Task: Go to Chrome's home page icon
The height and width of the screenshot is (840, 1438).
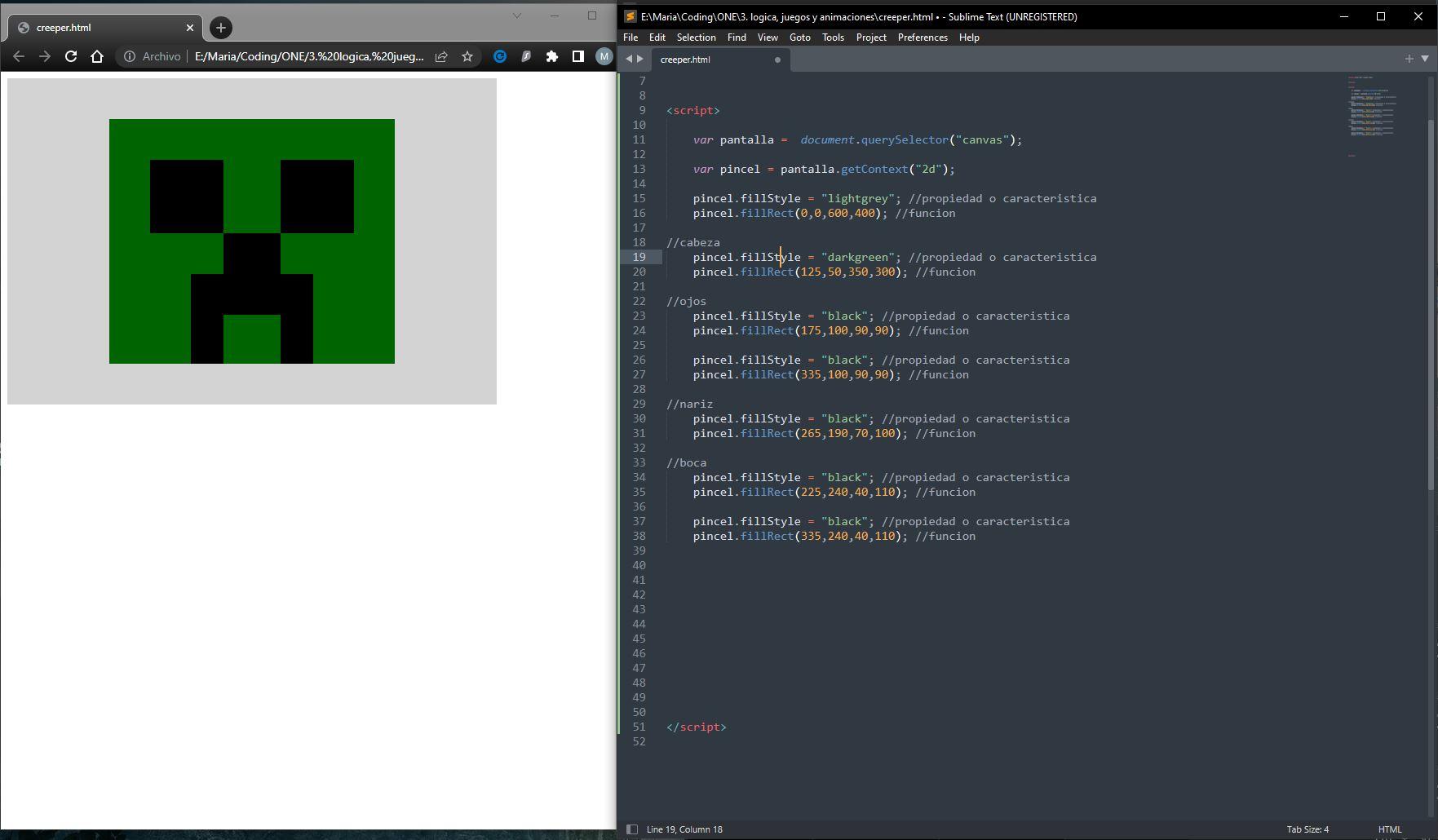Action: [97, 56]
